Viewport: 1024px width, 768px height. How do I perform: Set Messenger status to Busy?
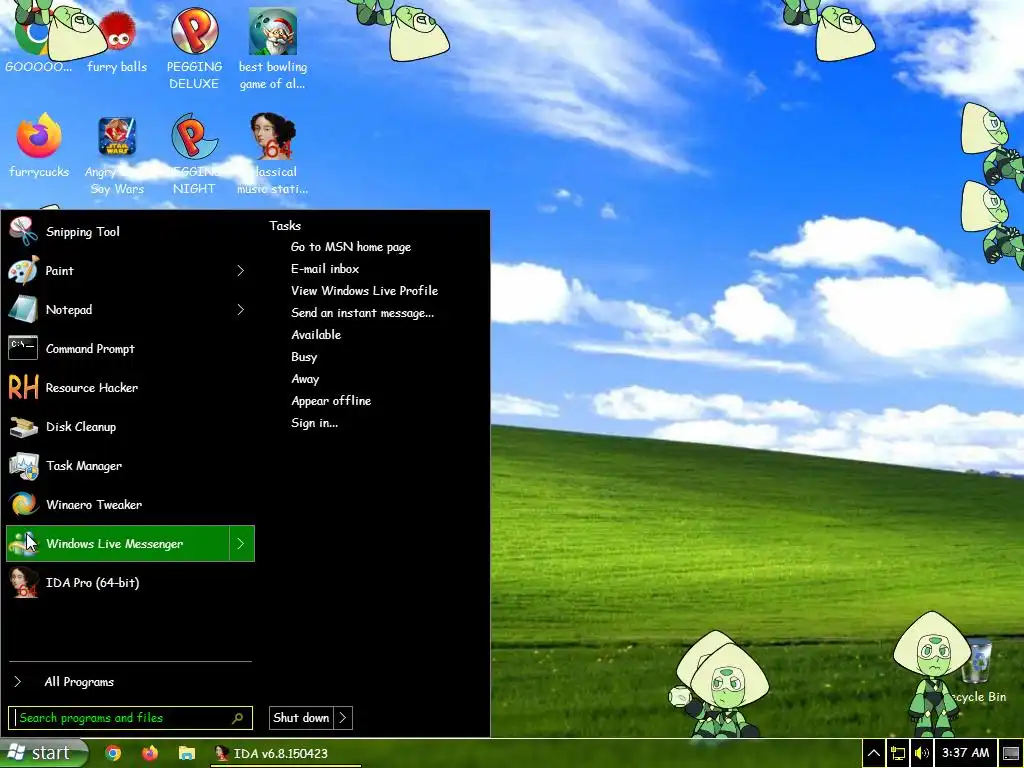point(304,357)
